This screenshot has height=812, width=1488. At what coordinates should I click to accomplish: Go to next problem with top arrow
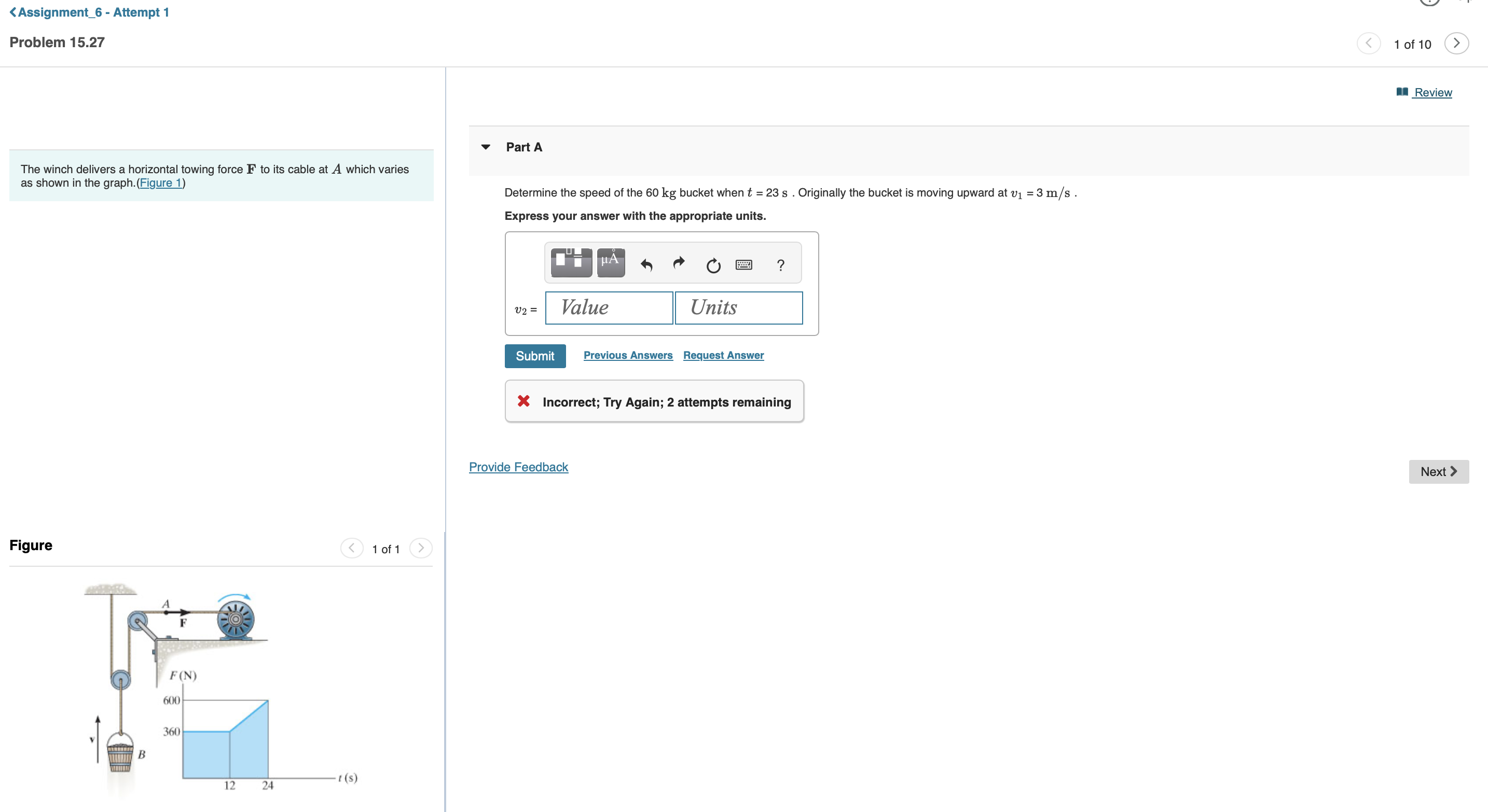pos(1456,43)
